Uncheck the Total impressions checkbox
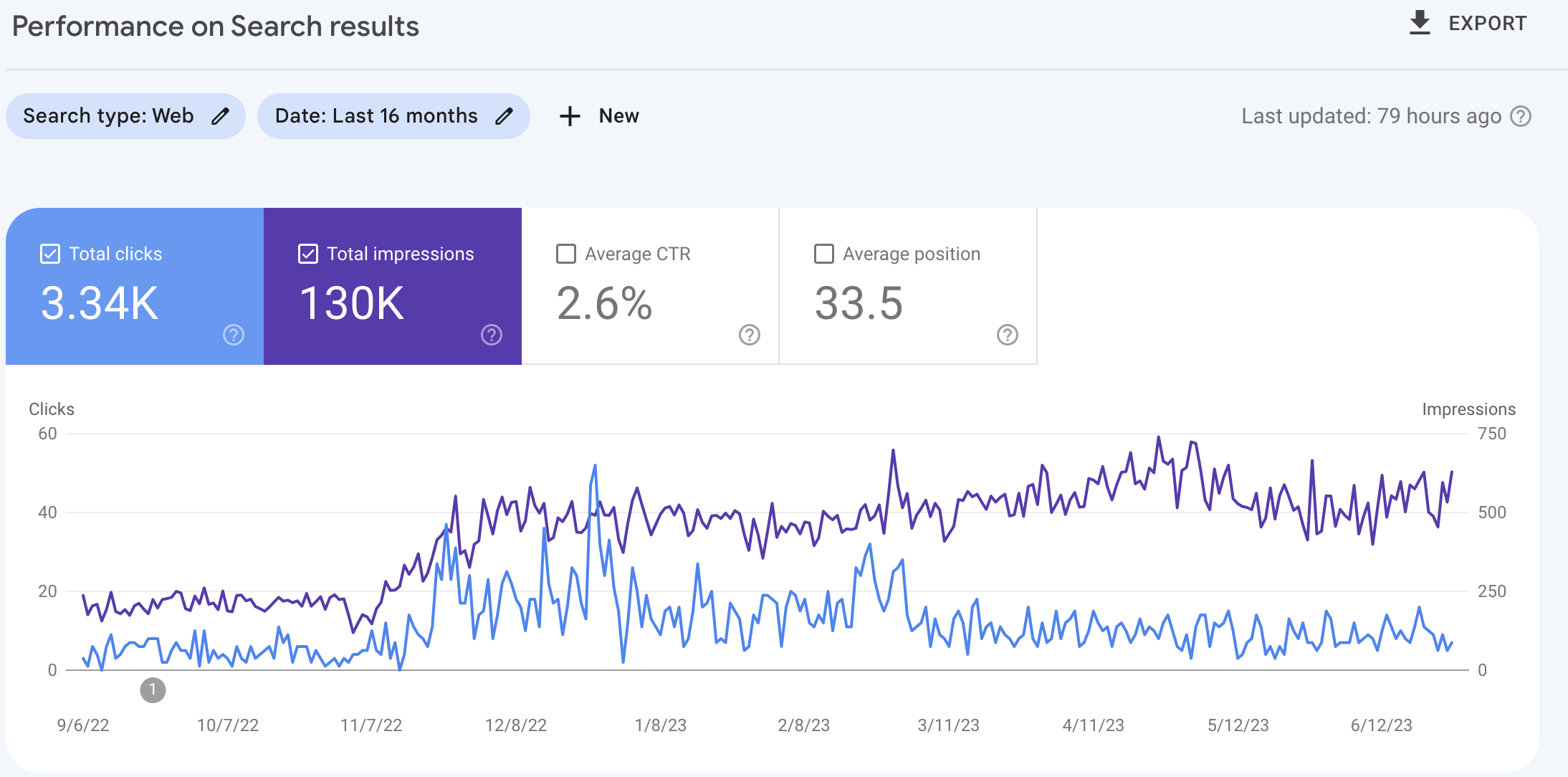Screen dimensions: 1568x777 [x=308, y=254]
